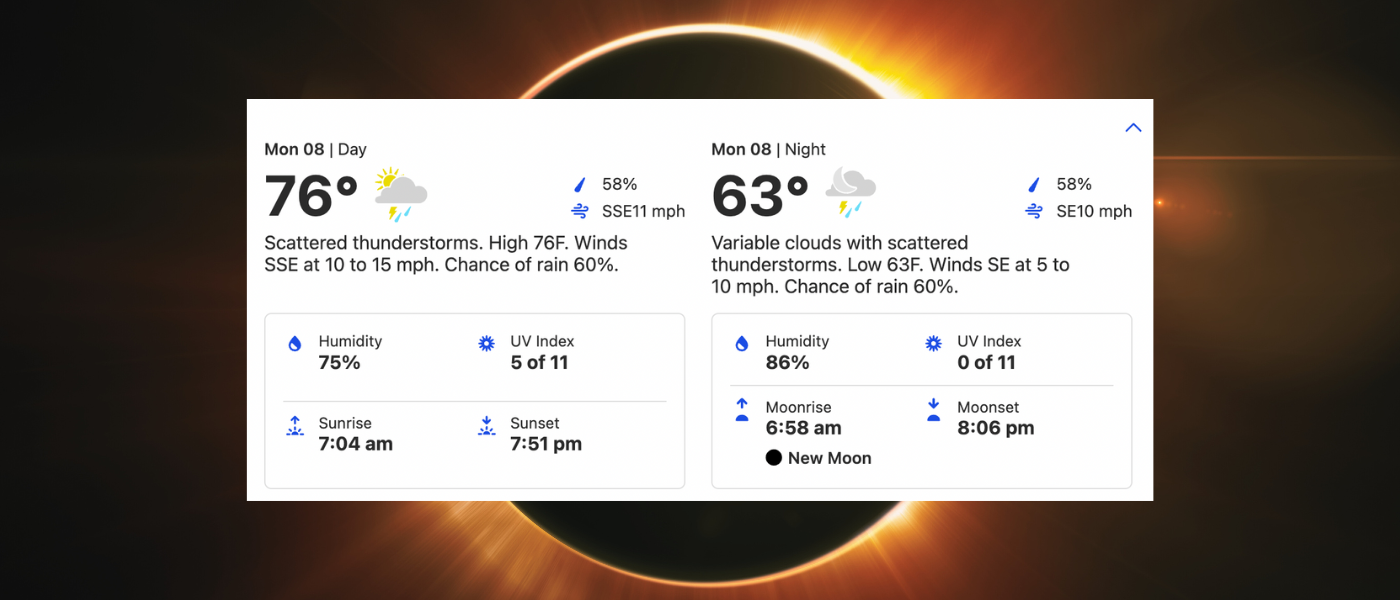Click the 63° nighttime temperature reading
The width and height of the screenshot is (1400, 600).
759,196
